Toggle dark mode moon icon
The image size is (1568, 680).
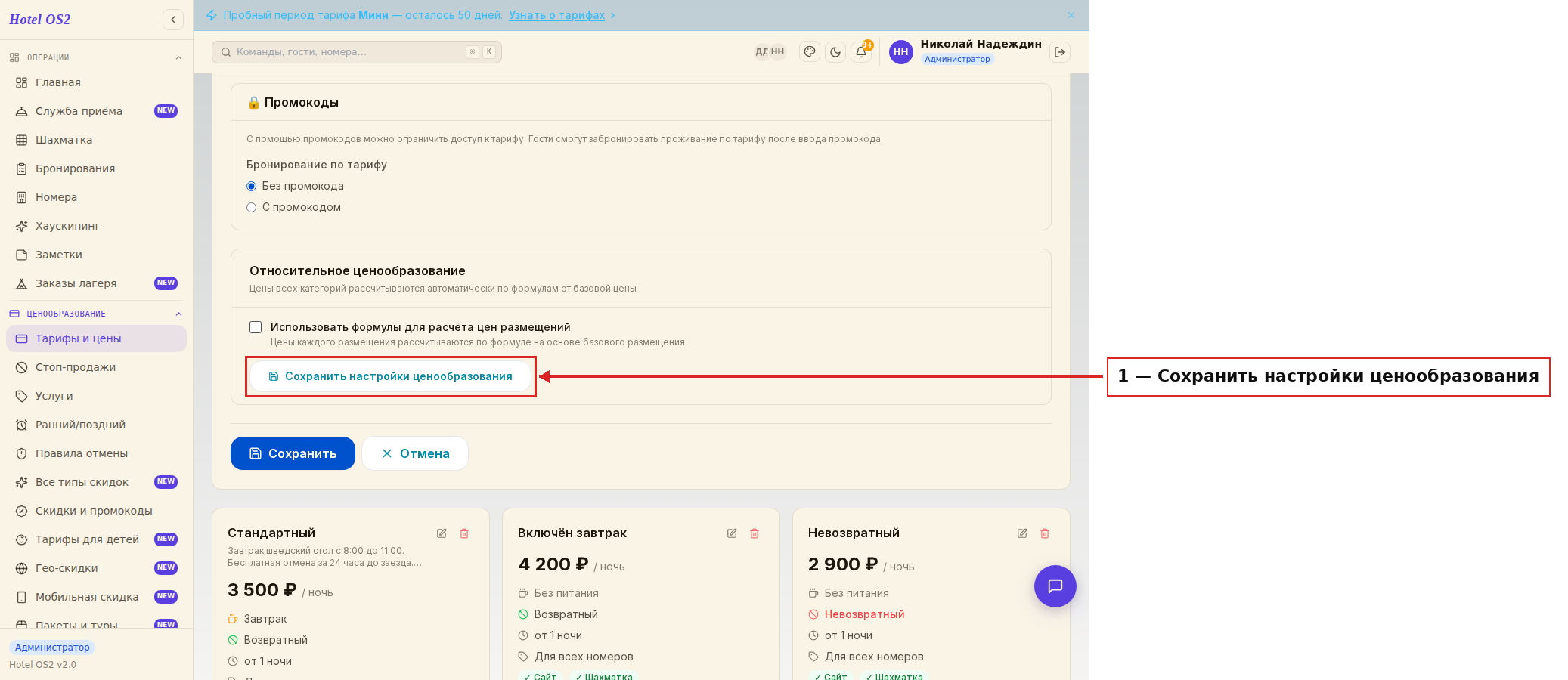835,52
